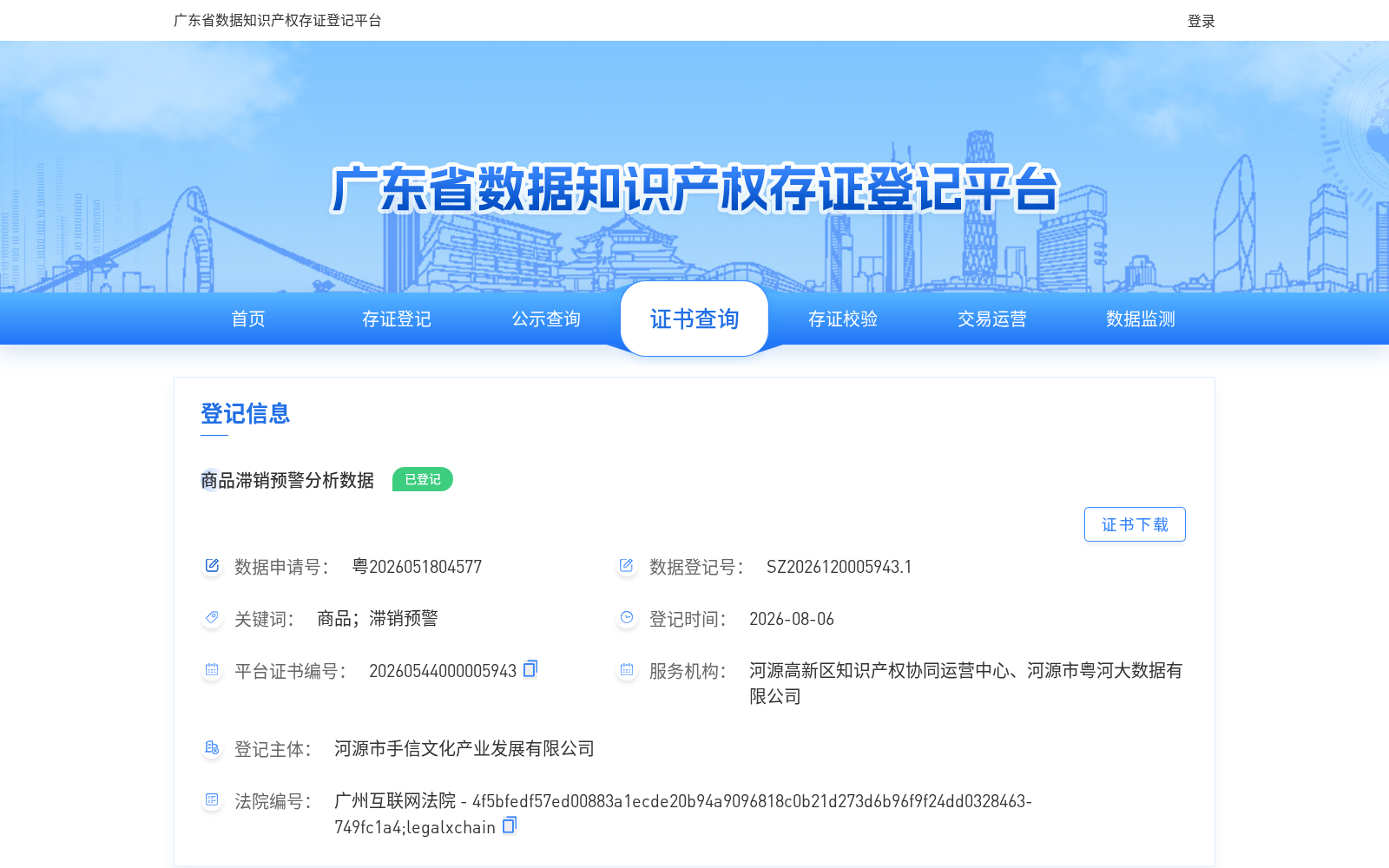
Task: Click the calendar icon beside 平台证书编号
Action: click(212, 670)
